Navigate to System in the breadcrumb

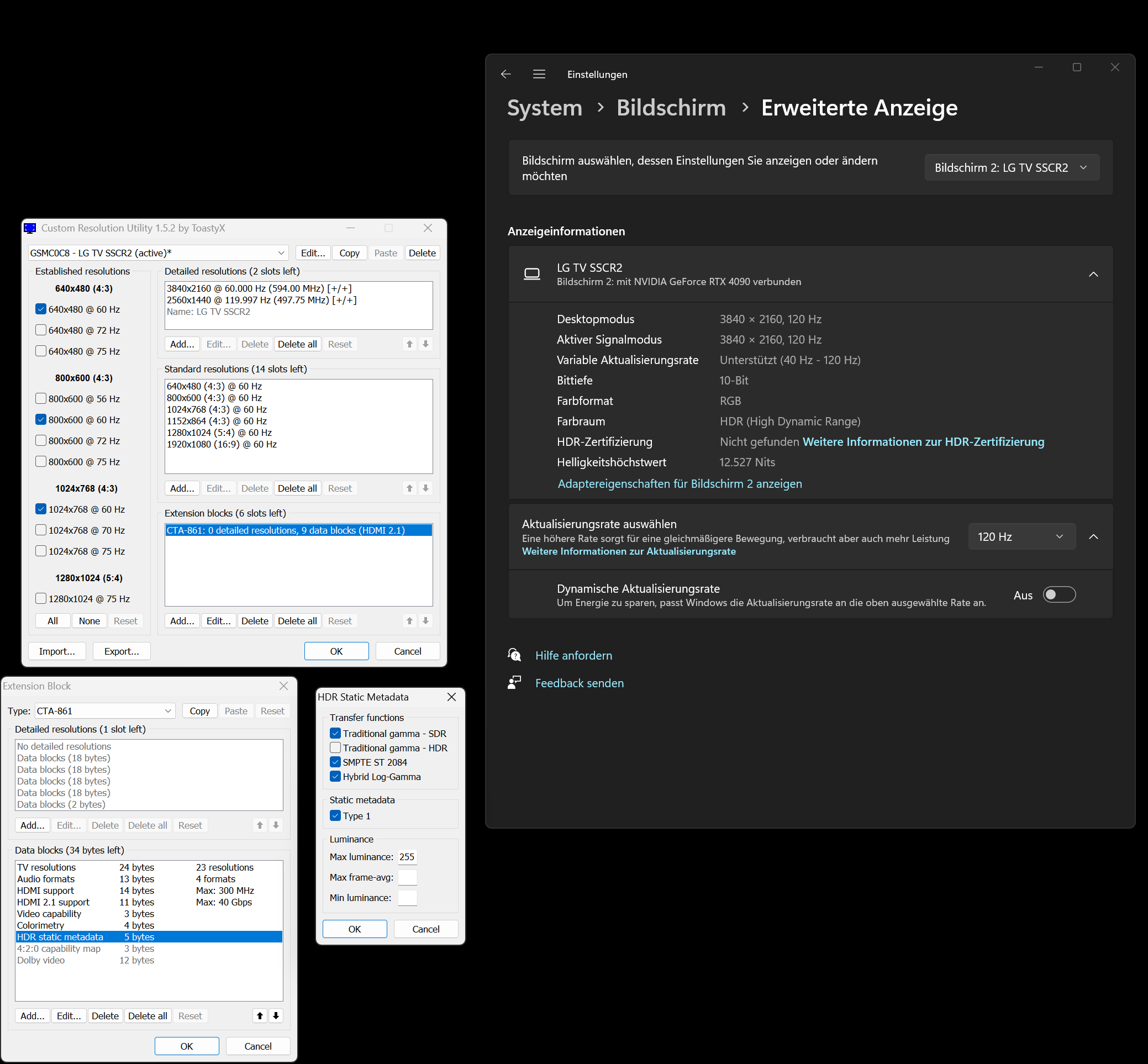coord(544,108)
